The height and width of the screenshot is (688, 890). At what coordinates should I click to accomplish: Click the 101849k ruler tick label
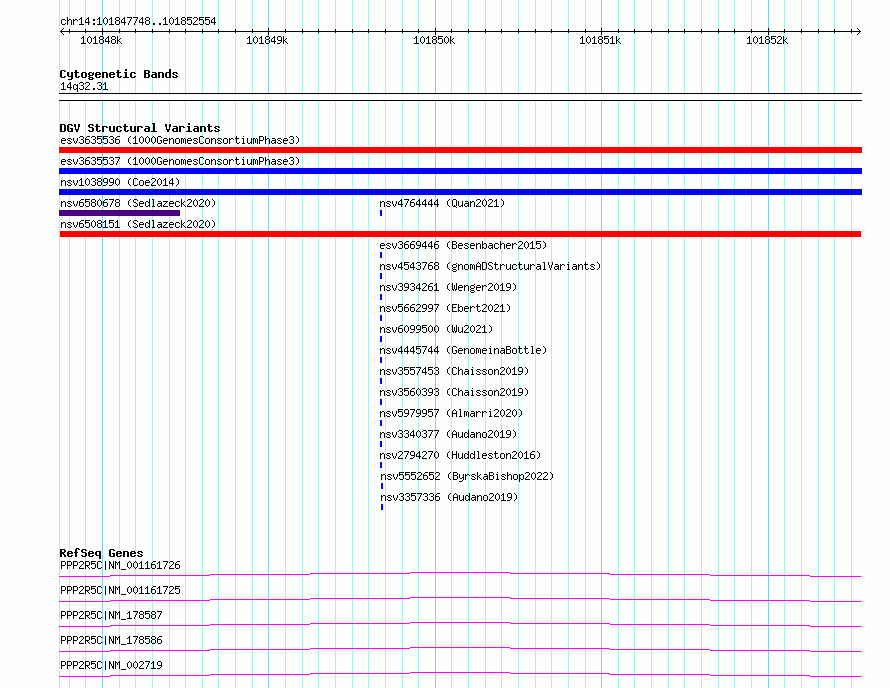tap(267, 40)
